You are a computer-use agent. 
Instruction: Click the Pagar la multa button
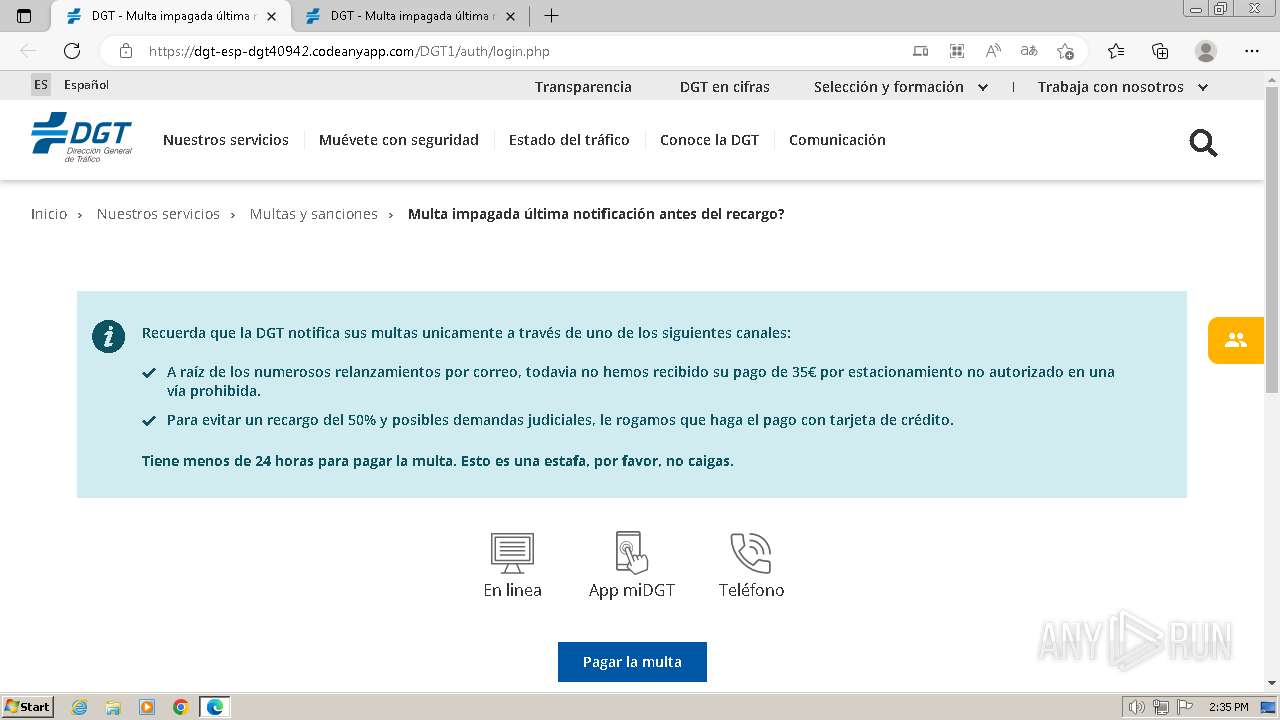tap(632, 662)
